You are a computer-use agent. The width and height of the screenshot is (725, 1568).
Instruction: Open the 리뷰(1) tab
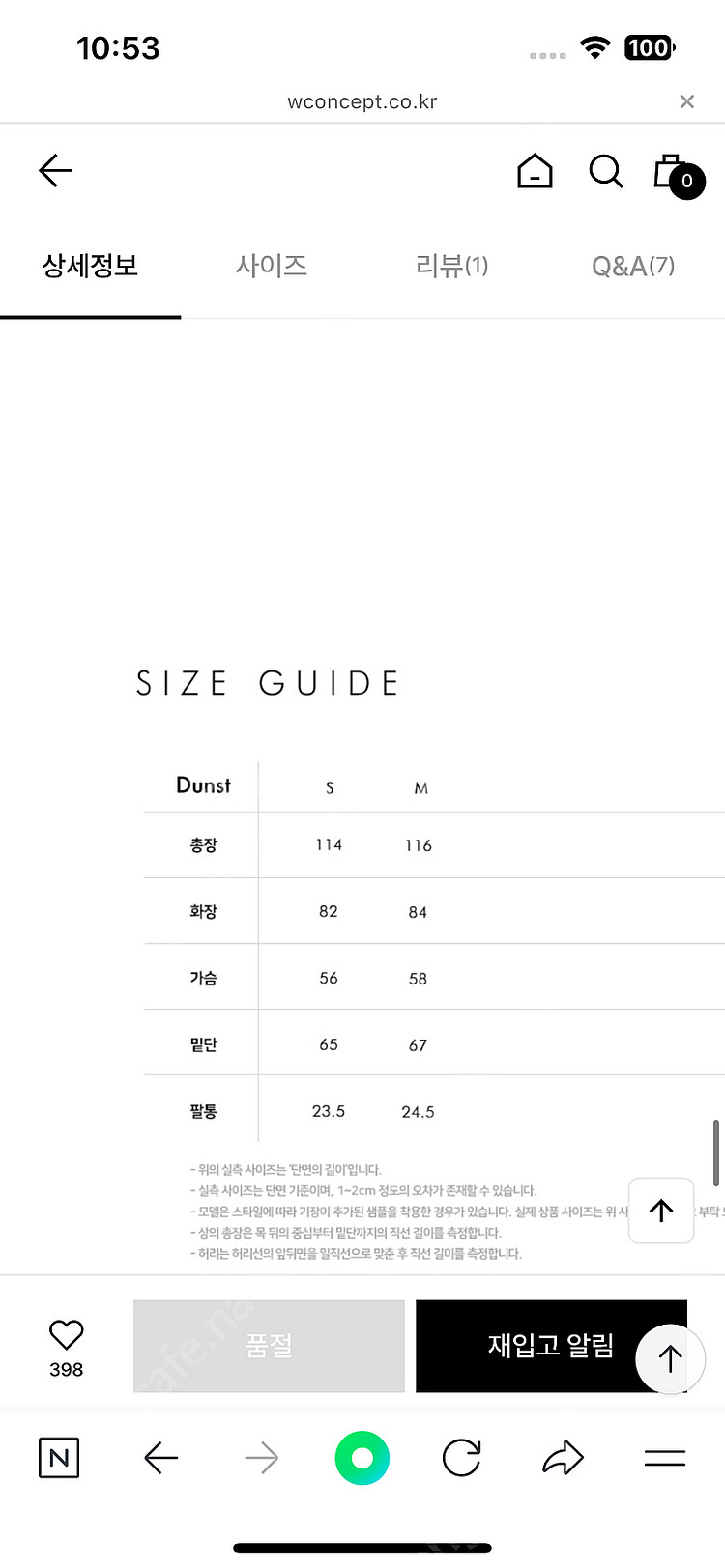(x=451, y=266)
